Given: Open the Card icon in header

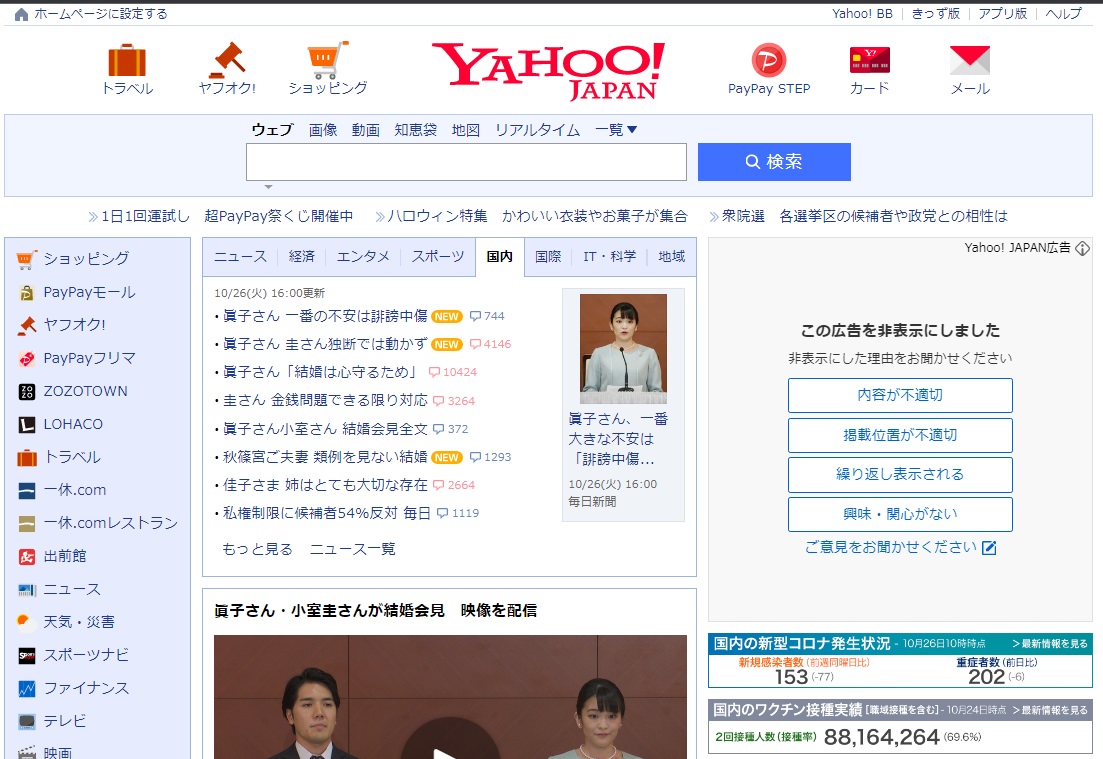Looking at the screenshot, I should tap(870, 60).
